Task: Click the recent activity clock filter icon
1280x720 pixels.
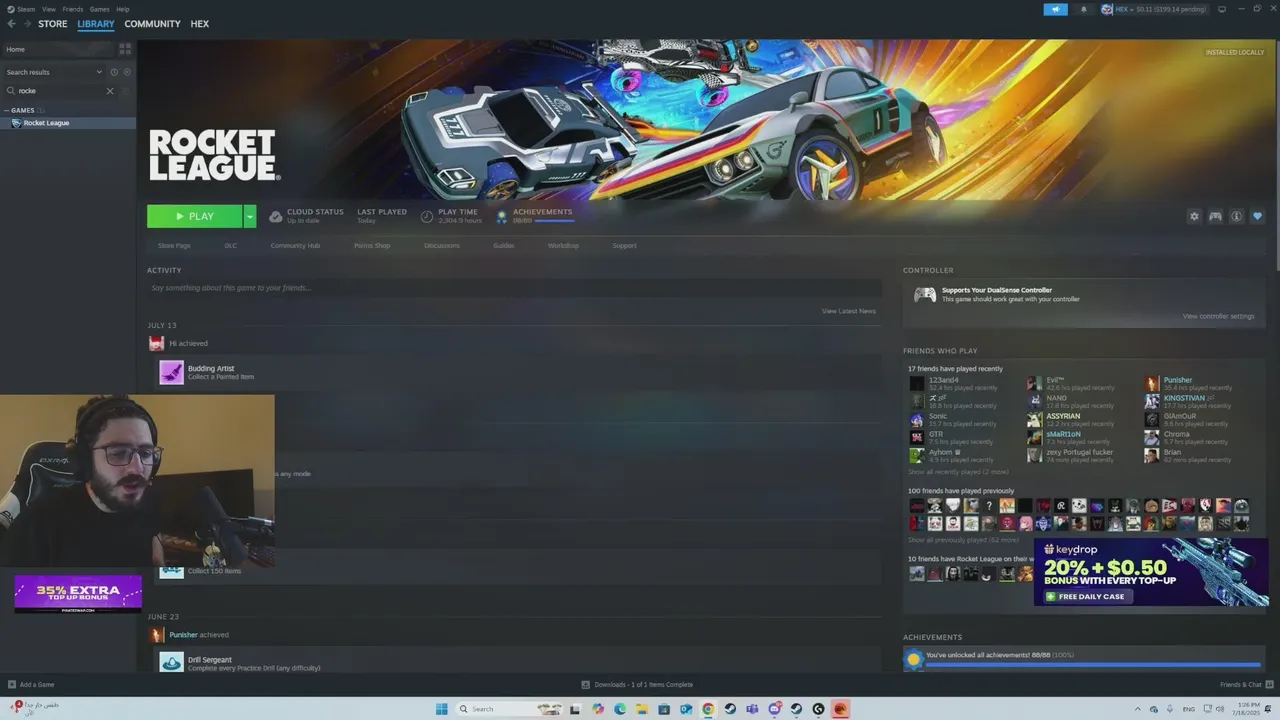Action: click(114, 72)
